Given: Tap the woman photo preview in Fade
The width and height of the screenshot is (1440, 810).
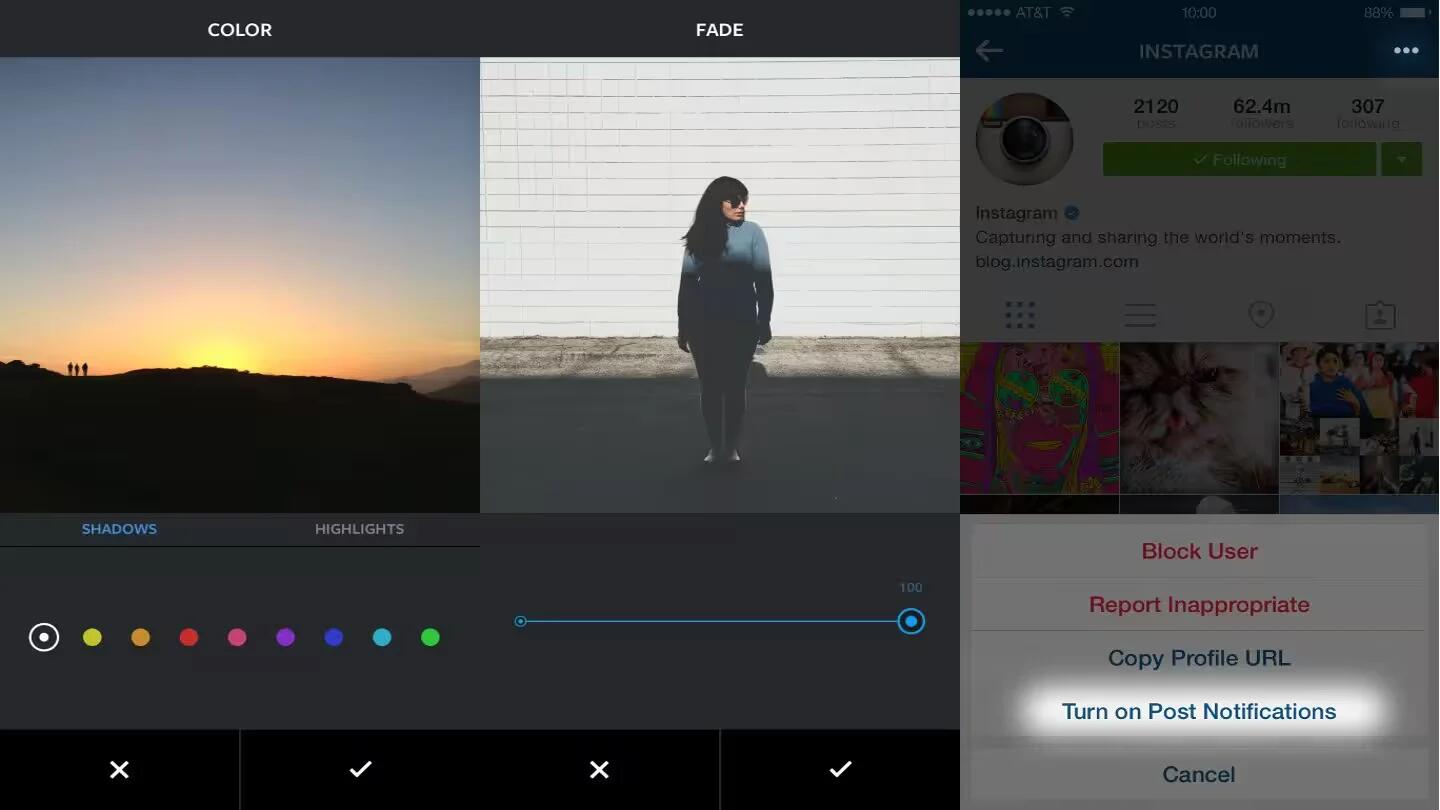Looking at the screenshot, I should 720,285.
